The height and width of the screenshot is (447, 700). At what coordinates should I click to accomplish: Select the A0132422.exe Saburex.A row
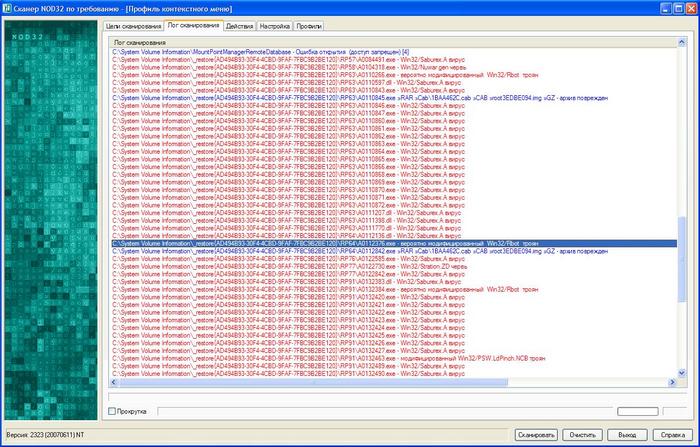(394, 312)
